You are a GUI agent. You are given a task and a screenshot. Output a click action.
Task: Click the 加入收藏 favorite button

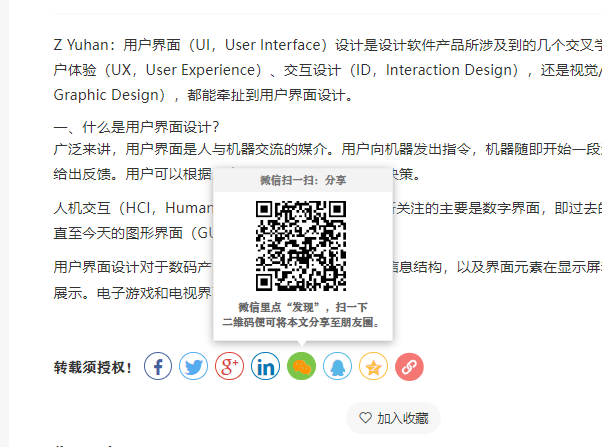394,418
